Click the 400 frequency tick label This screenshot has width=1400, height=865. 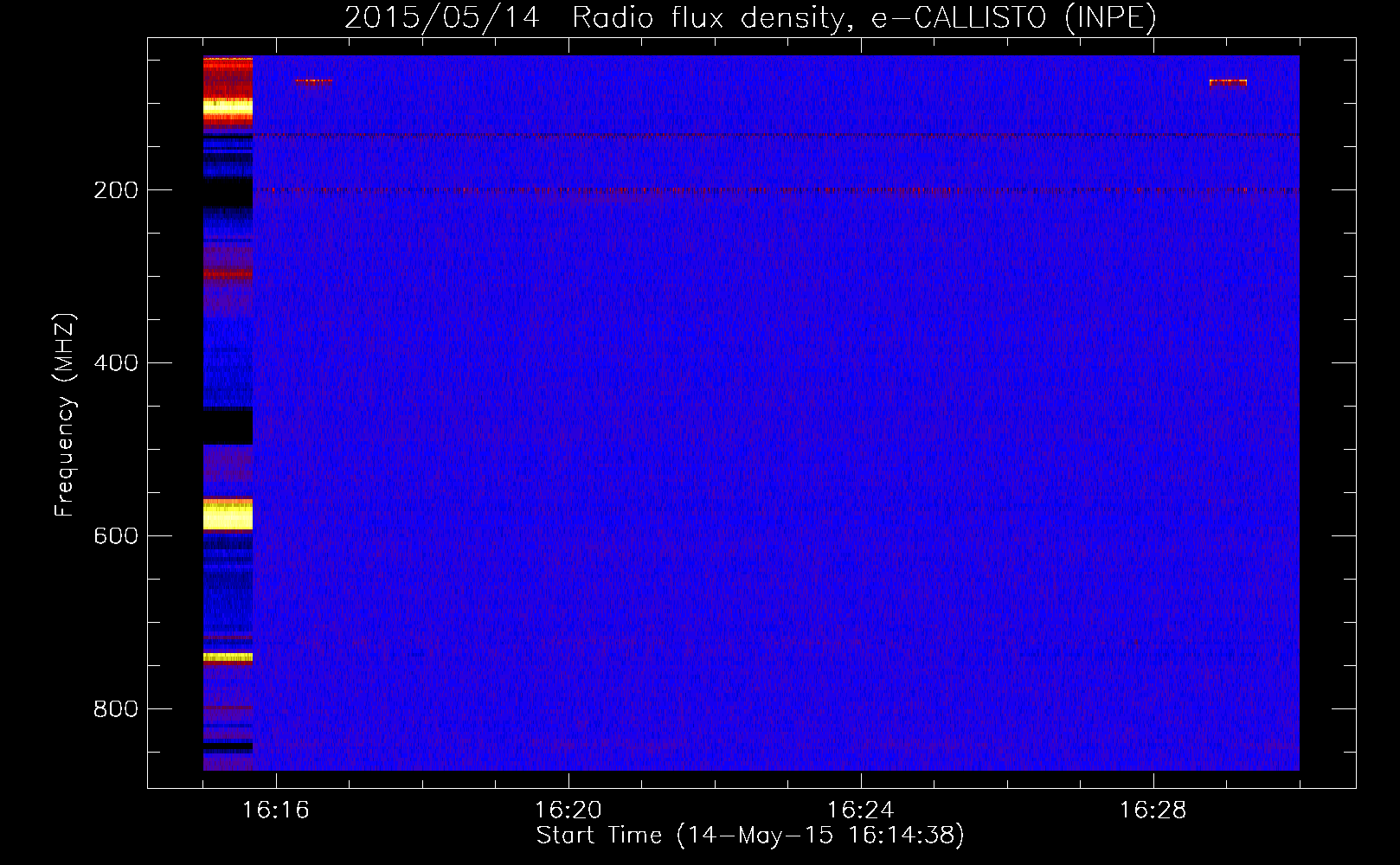click(116, 363)
